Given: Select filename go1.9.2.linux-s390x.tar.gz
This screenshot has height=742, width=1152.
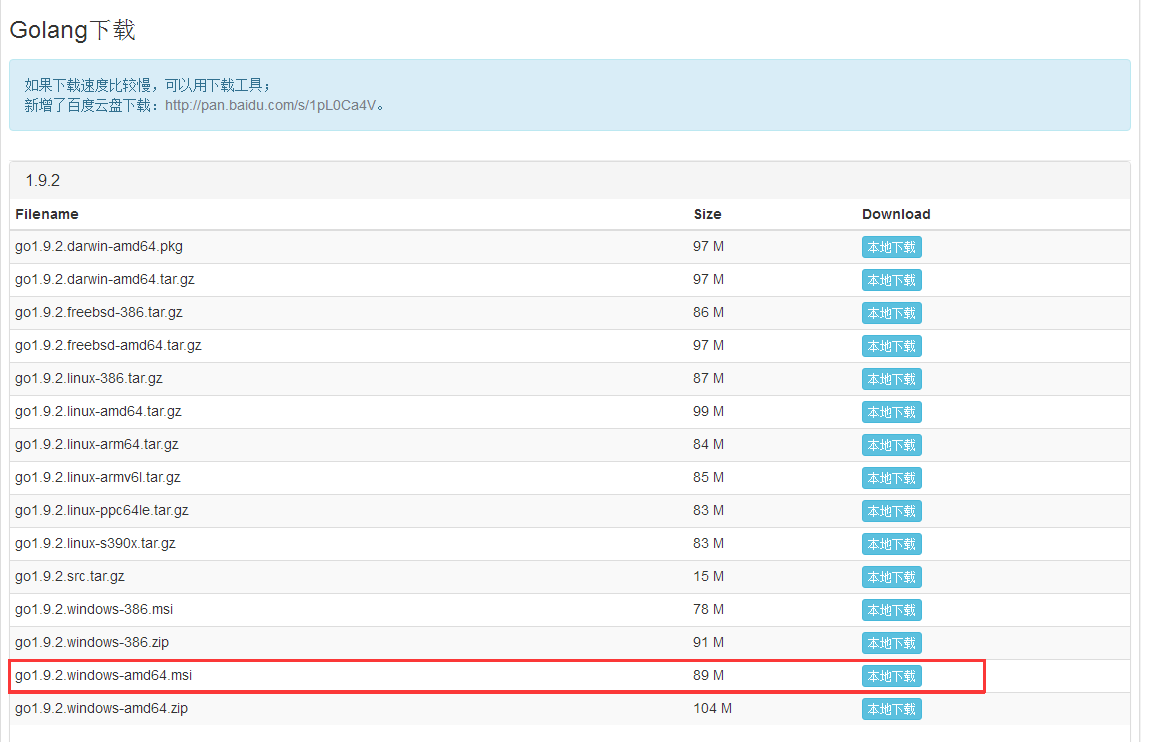Looking at the screenshot, I should pyautogui.click(x=96, y=544).
